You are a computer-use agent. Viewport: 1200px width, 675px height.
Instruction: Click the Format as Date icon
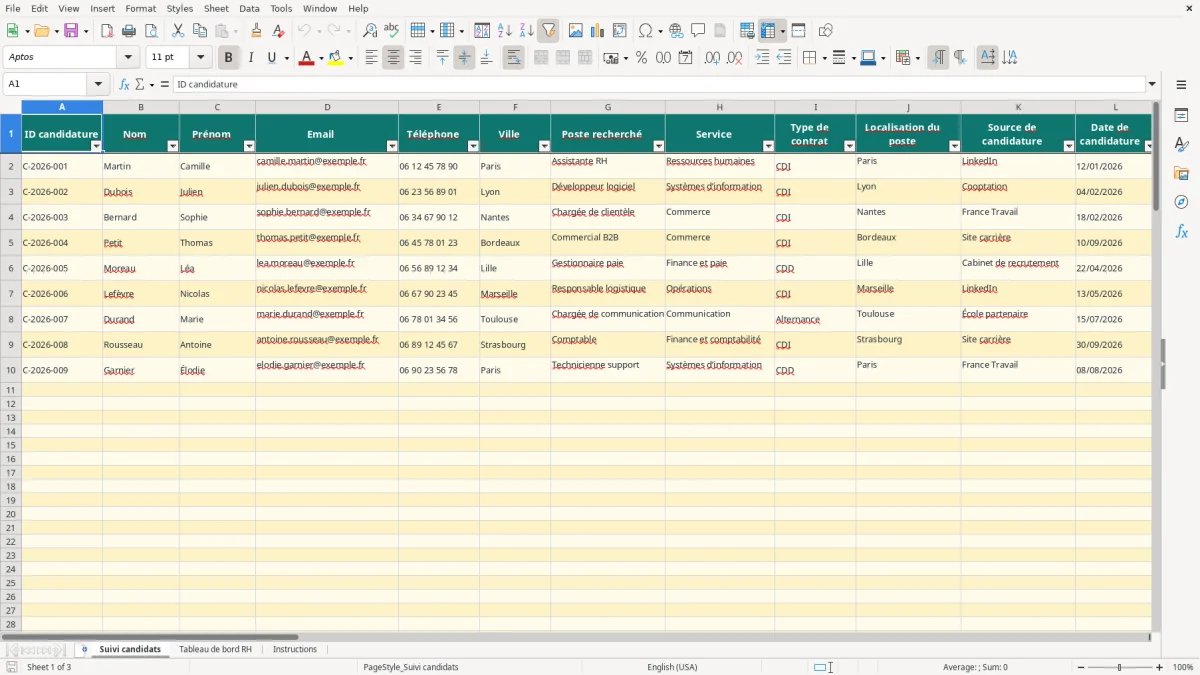[685, 58]
